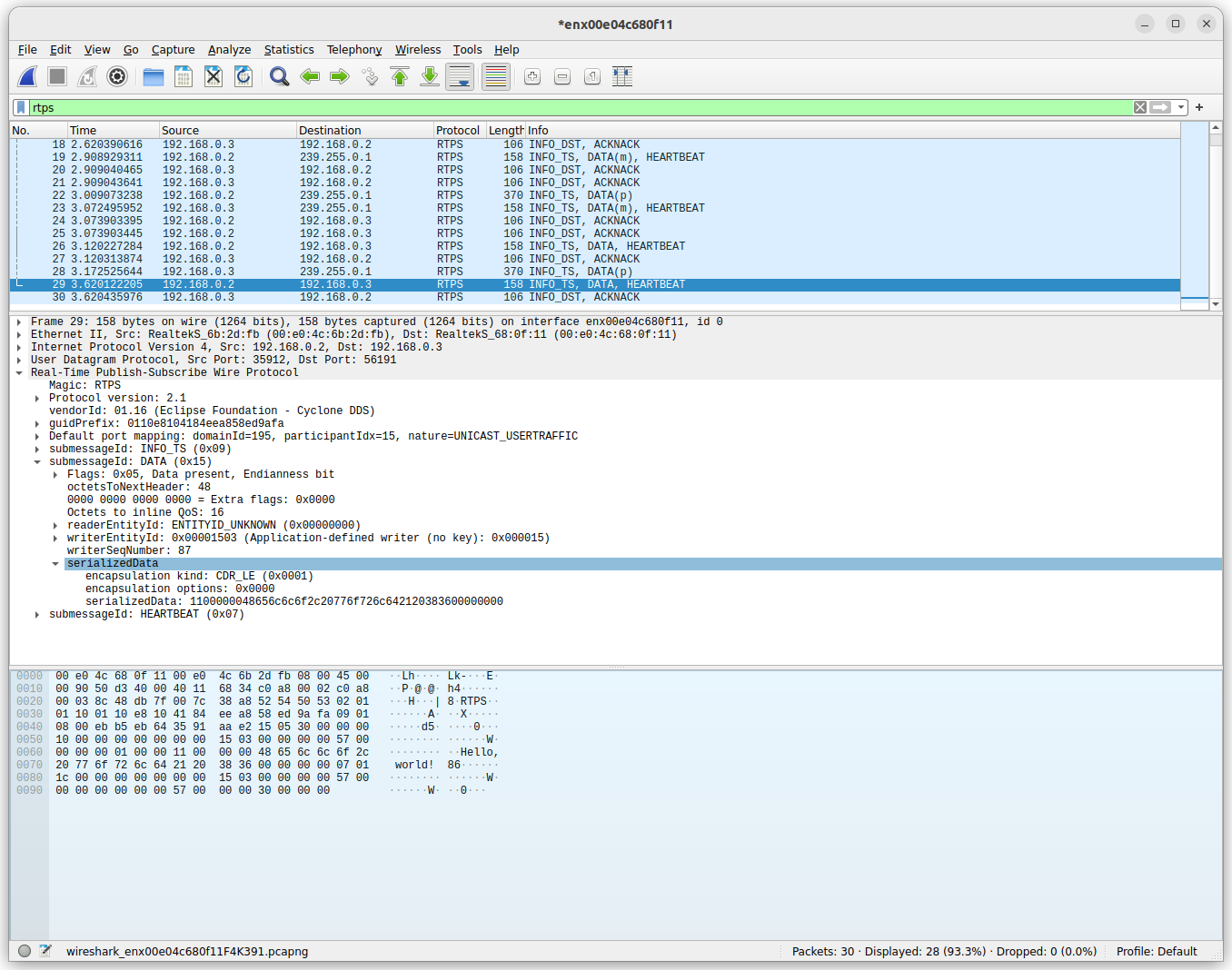Clear the rtps display filter
Screen dimensions: 1232x970
1140,107
